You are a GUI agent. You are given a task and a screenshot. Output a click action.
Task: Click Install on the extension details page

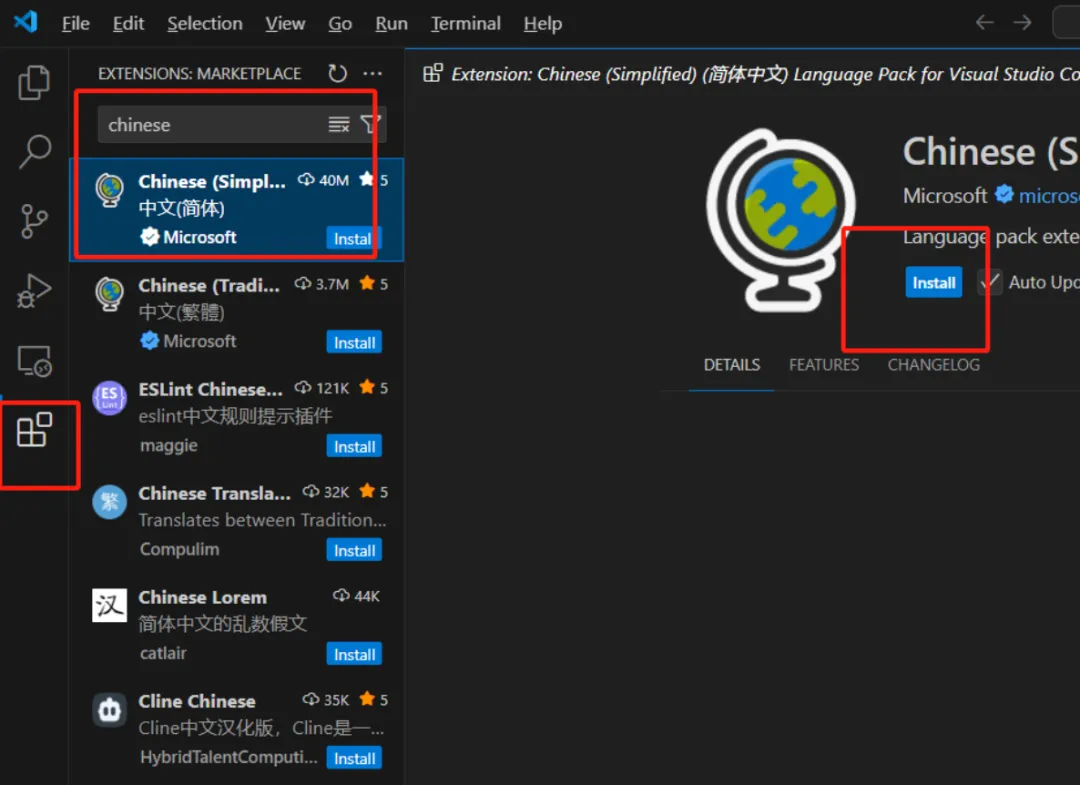(x=933, y=282)
